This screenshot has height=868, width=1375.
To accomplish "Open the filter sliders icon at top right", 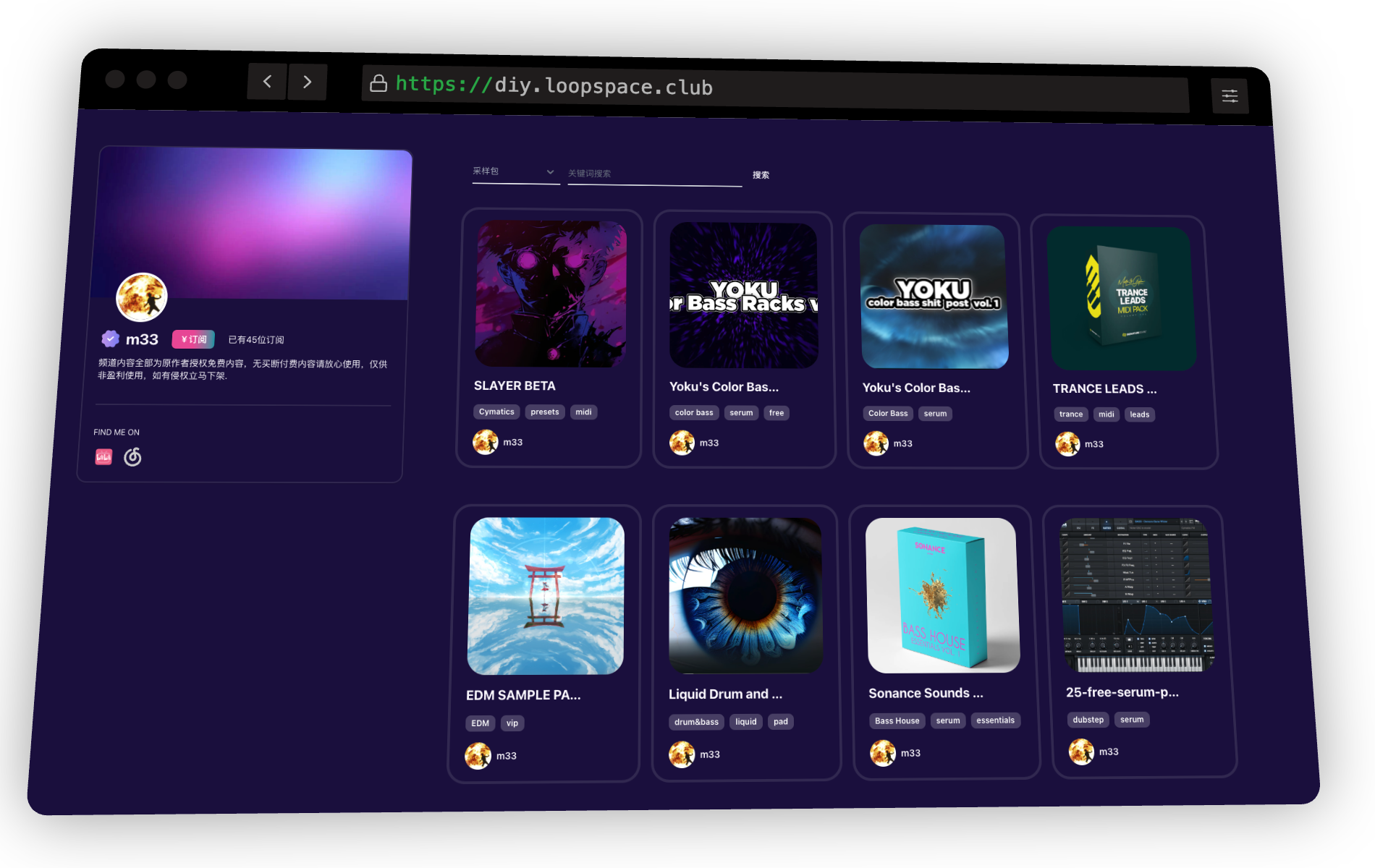I will point(1230,95).
